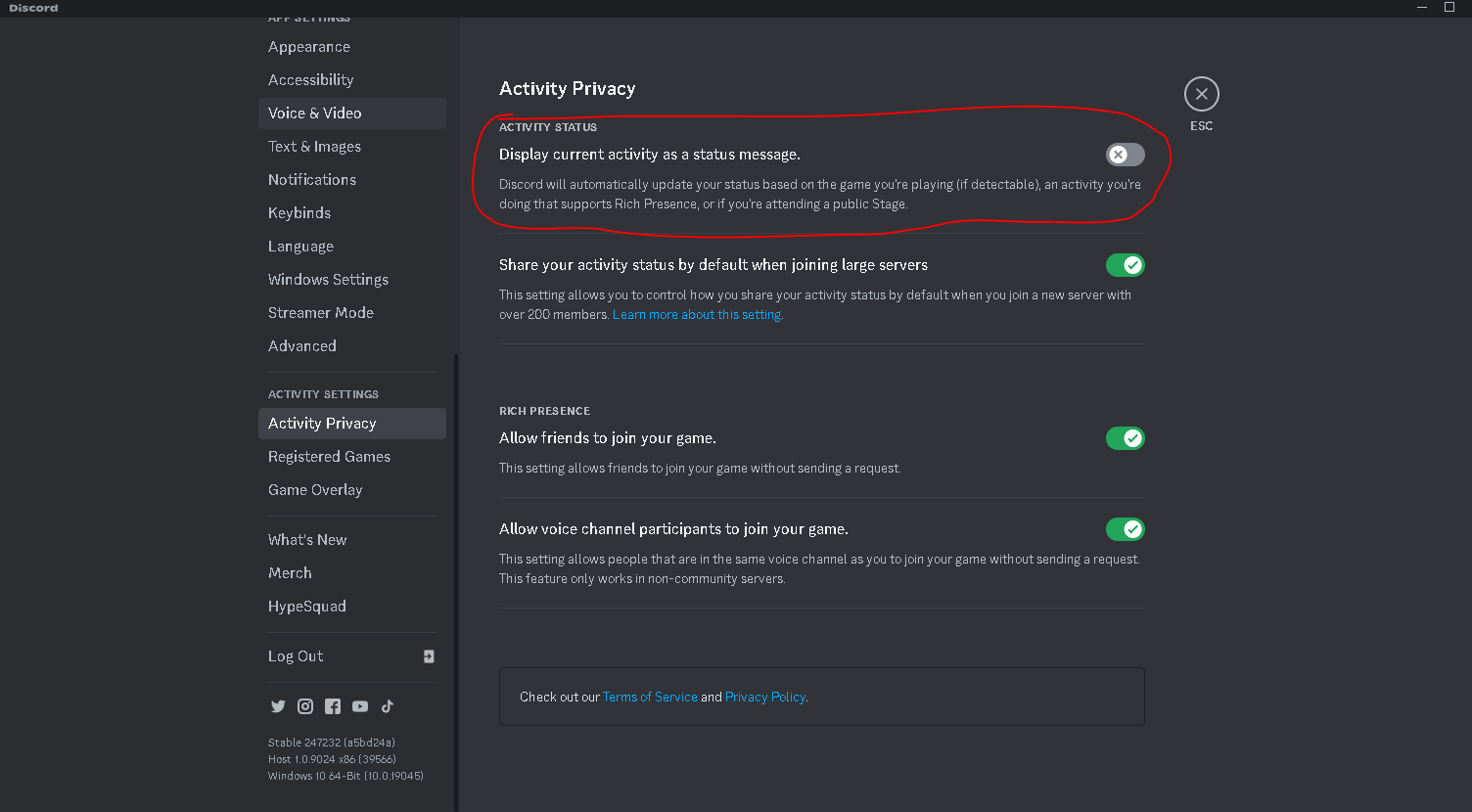This screenshot has height=812, width=1472.
Task: Open Discord's Facebook social icon
Action: tap(333, 706)
